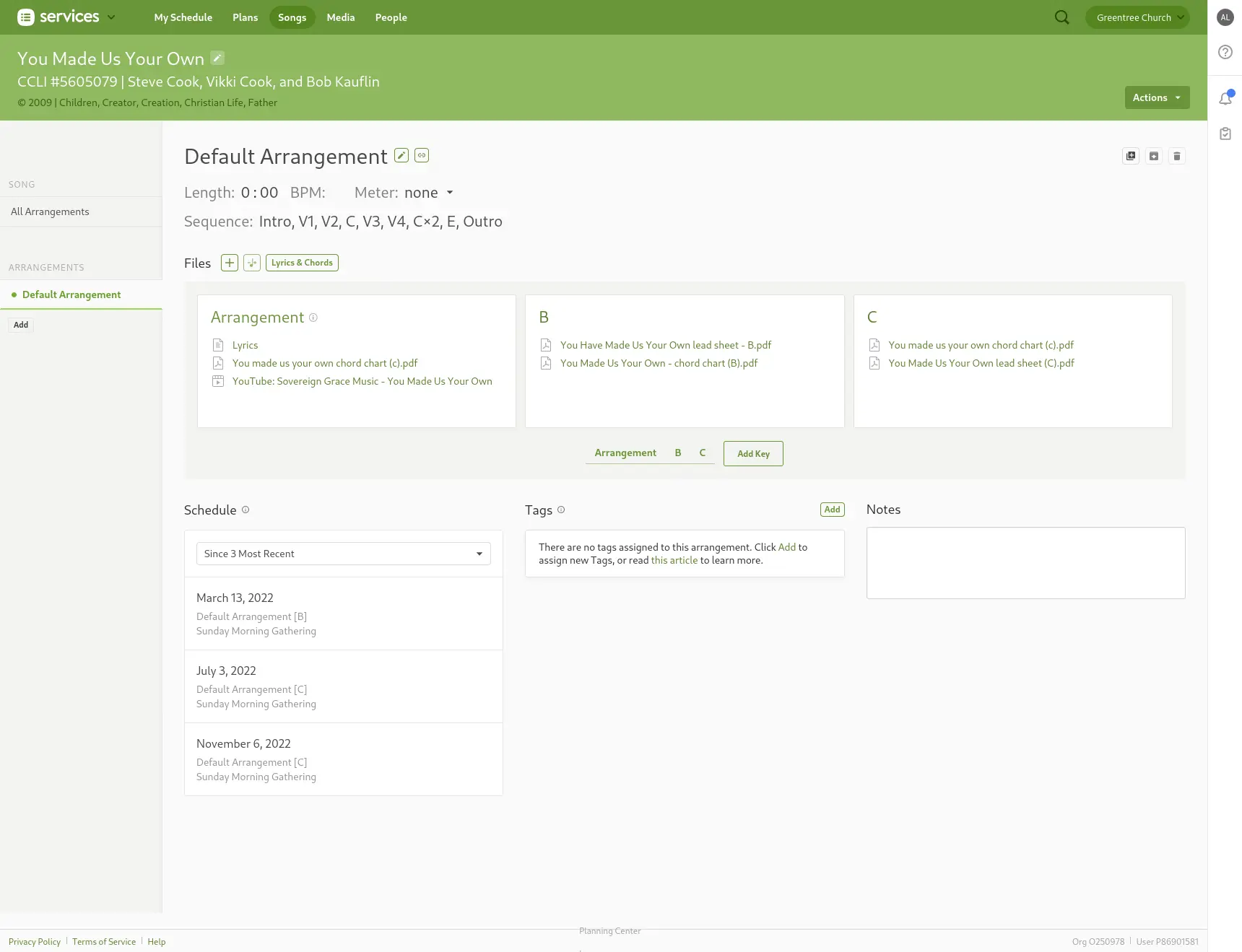The image size is (1242, 952).
Task: Open the Meter none dropdown
Action: coord(429,193)
